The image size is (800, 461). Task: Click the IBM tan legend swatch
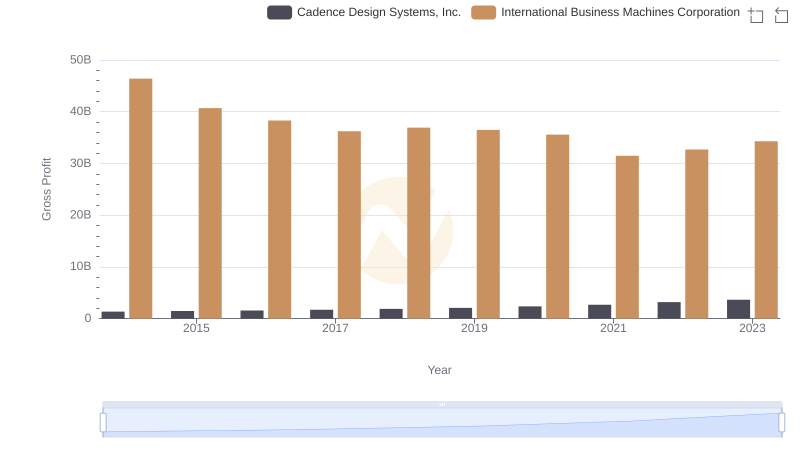click(484, 12)
